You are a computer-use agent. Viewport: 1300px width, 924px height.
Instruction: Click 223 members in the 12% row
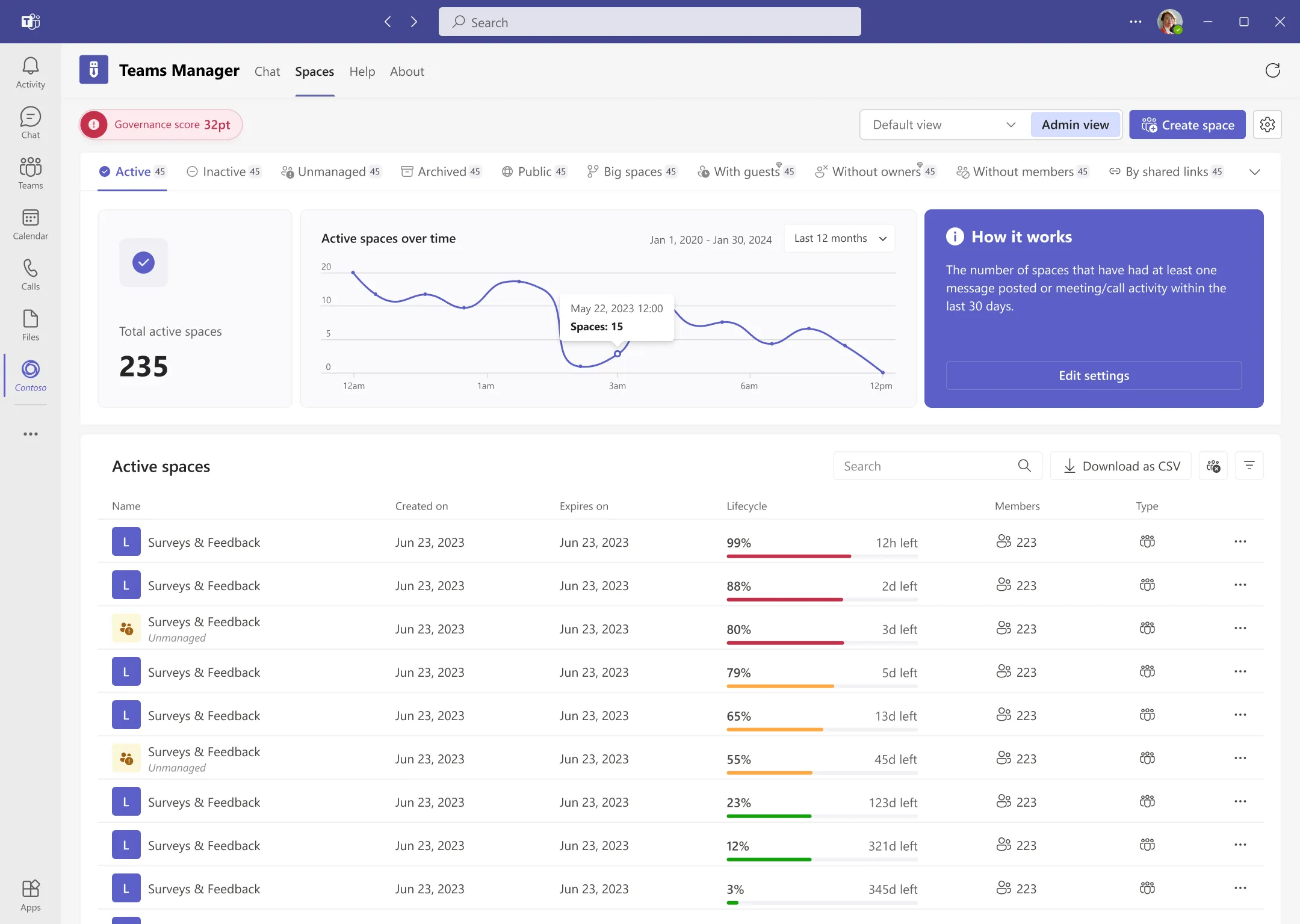tap(1017, 845)
